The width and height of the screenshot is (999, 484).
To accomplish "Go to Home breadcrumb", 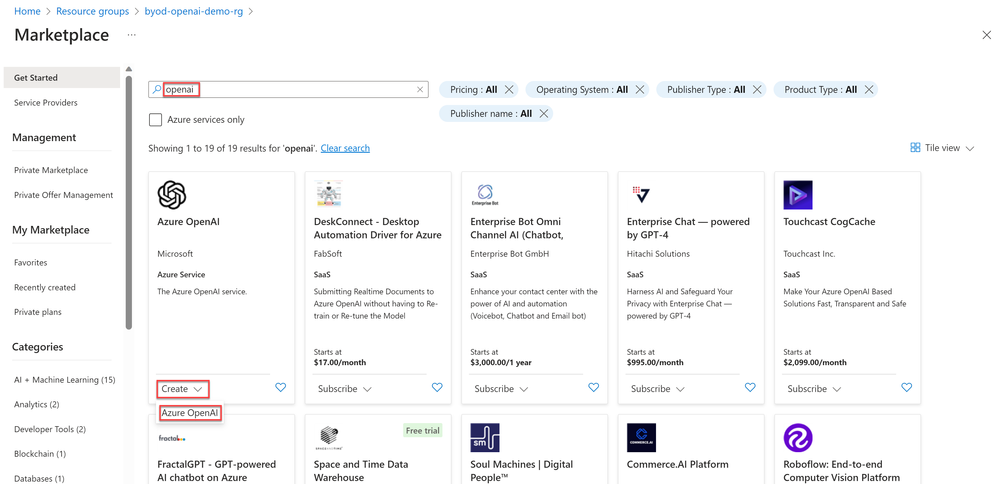I will (x=27, y=11).
